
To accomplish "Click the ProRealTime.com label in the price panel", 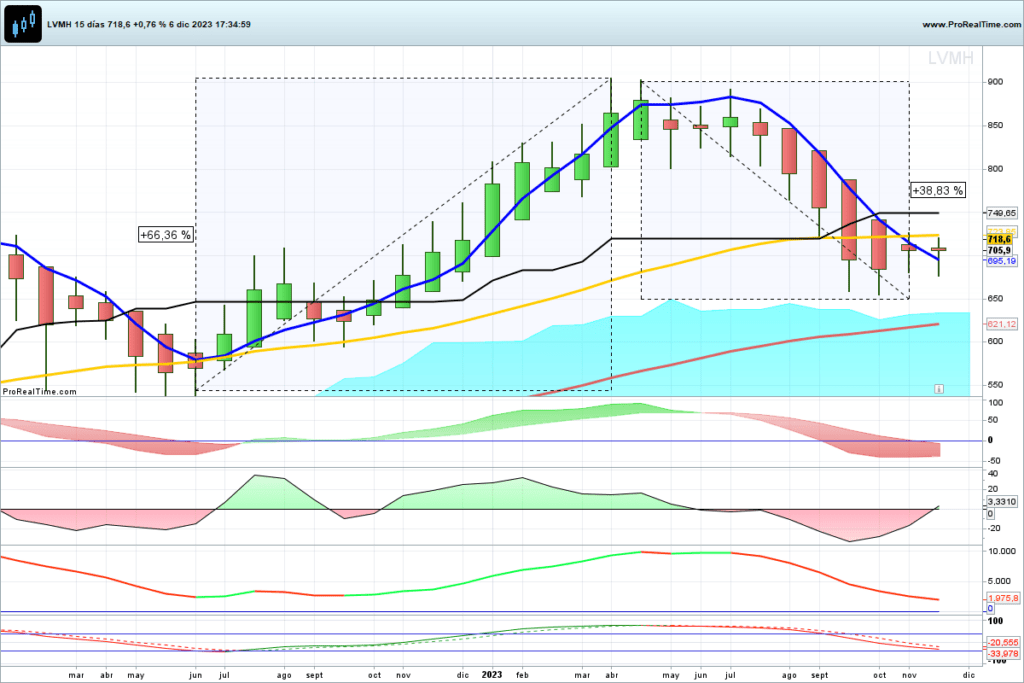I will pyautogui.click(x=39, y=392).
